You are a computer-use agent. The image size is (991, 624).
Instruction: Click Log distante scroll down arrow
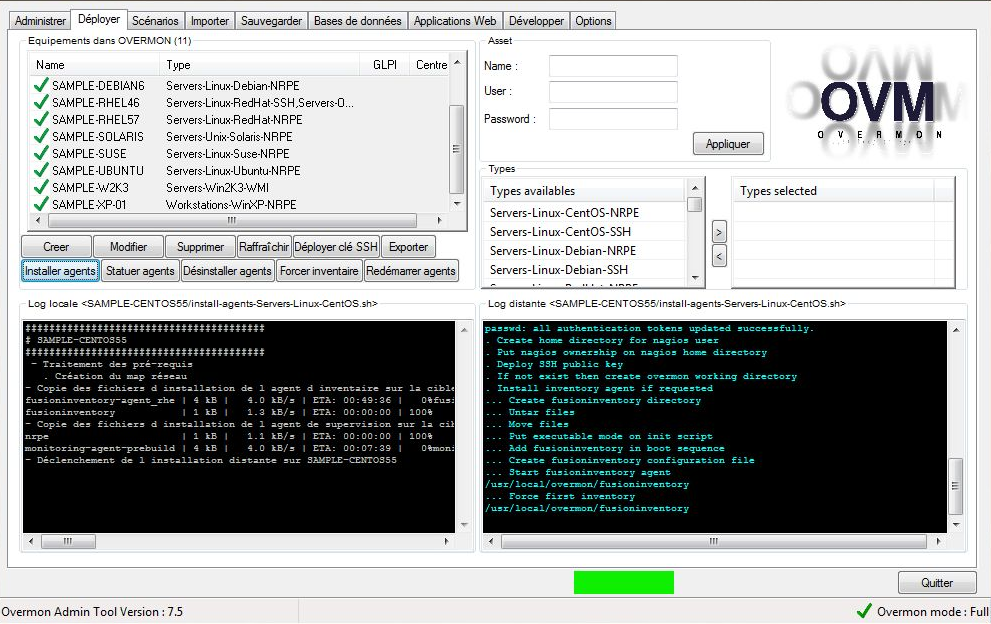tap(956, 525)
